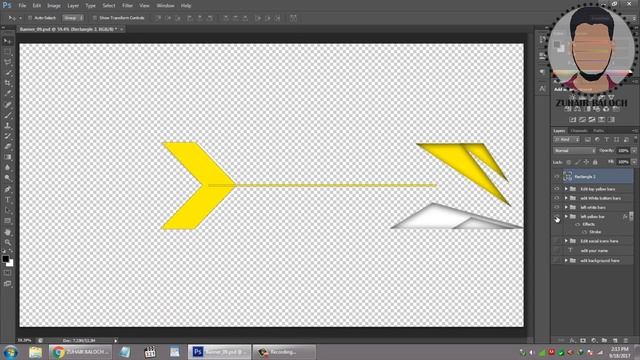
Task: Open the File menu
Action: click(22, 6)
